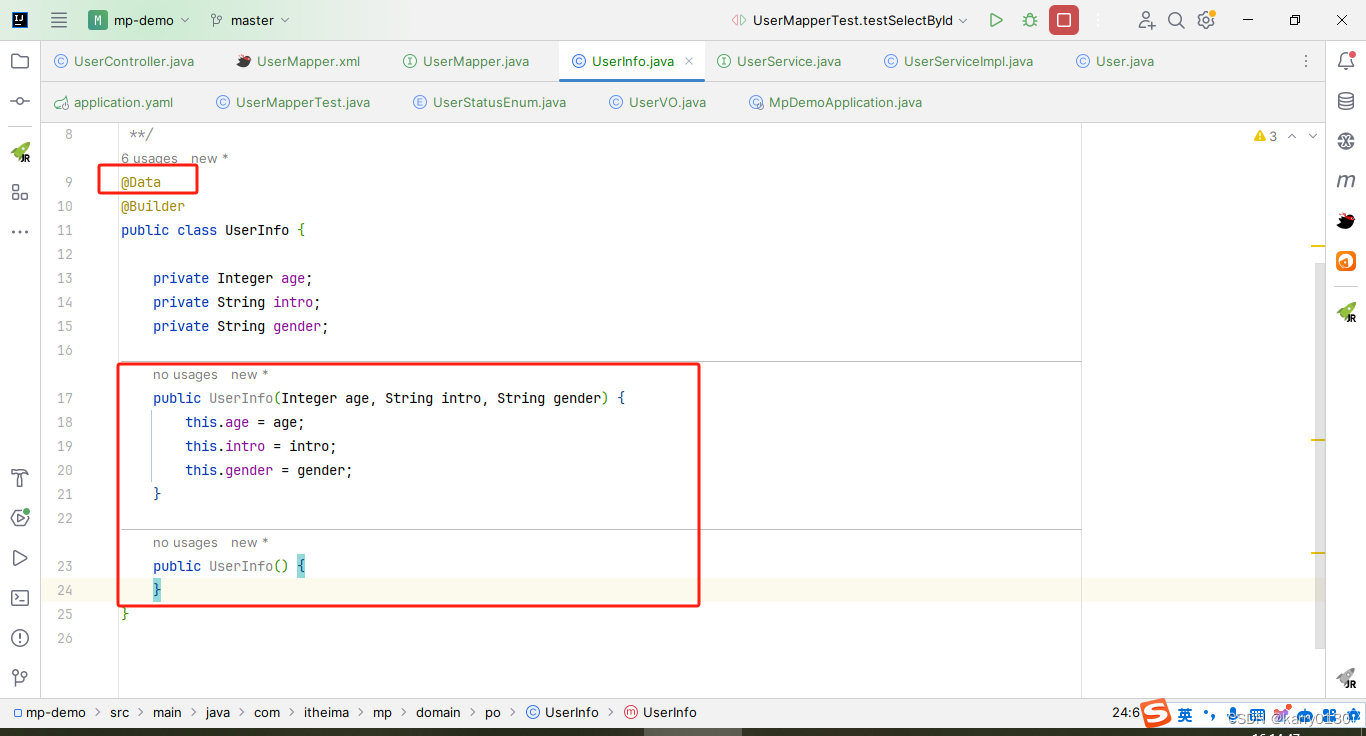Image resolution: width=1366 pixels, height=736 pixels.
Task: Open the Notifications bell
Action: 1346,61
